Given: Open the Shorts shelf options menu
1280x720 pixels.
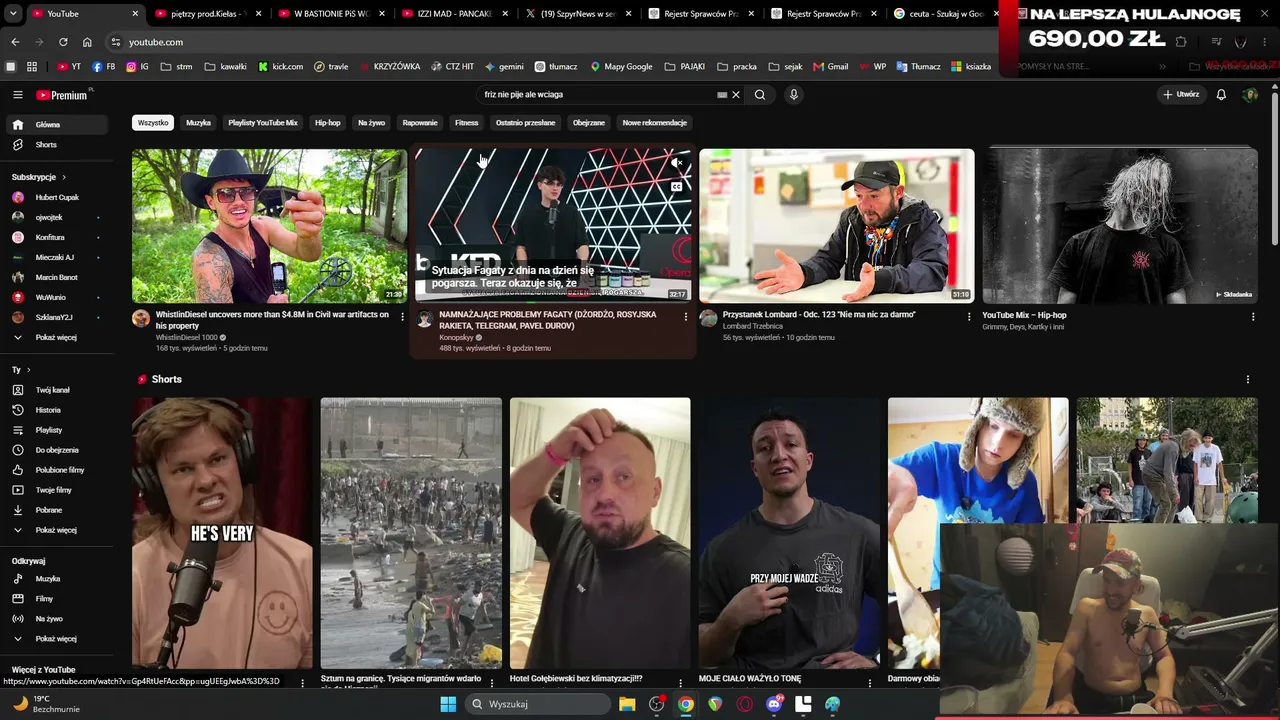Looking at the screenshot, I should [x=1247, y=380].
